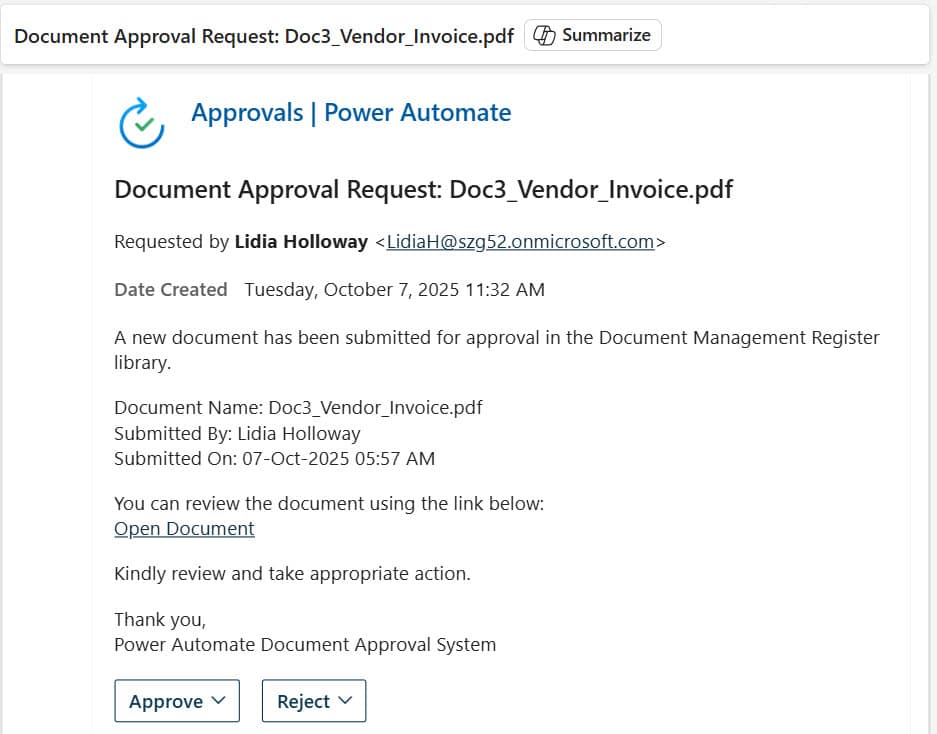937x734 pixels.
Task: Click the Summarize button
Action: pos(592,35)
